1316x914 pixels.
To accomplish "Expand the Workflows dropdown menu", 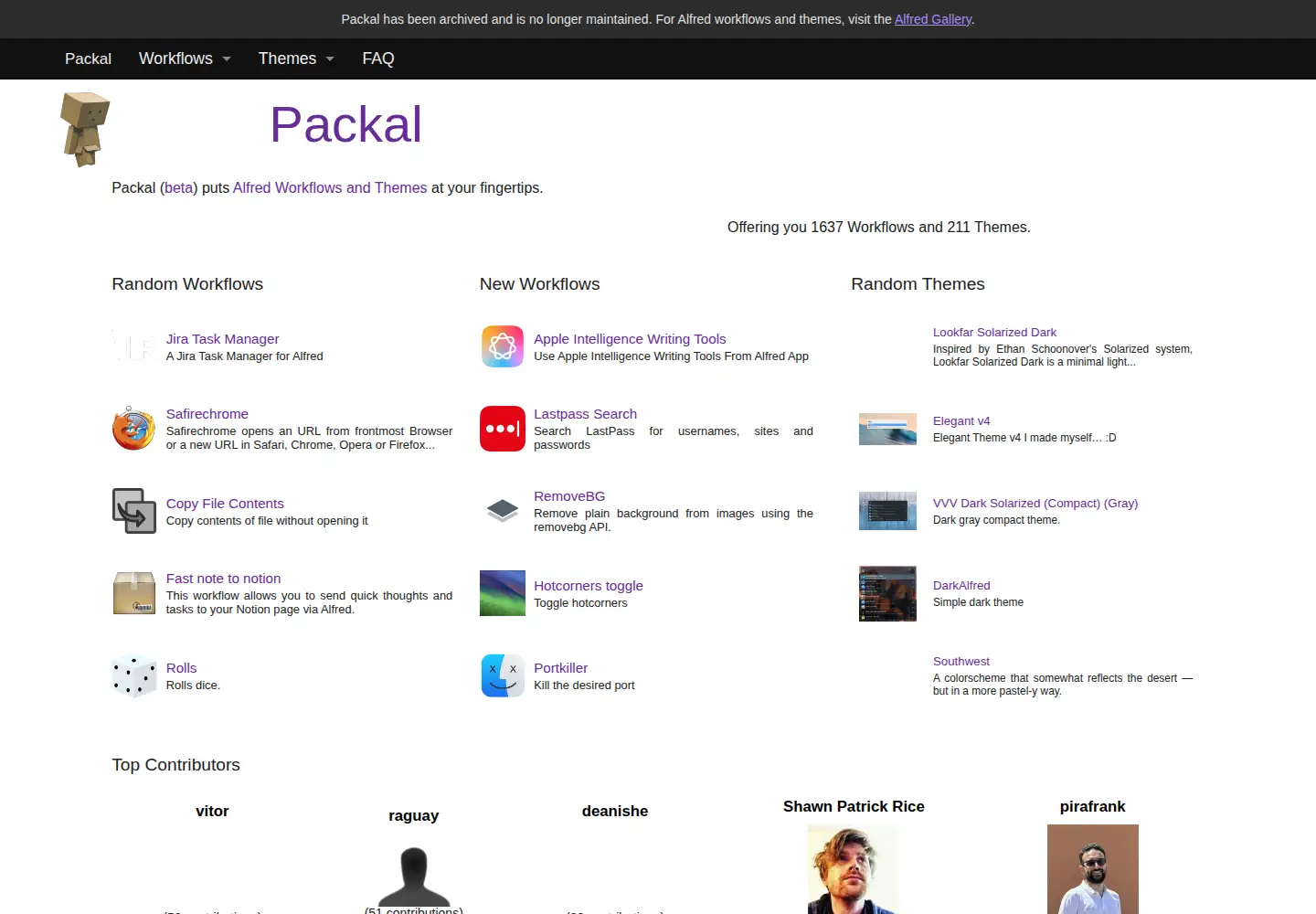I will tap(185, 58).
